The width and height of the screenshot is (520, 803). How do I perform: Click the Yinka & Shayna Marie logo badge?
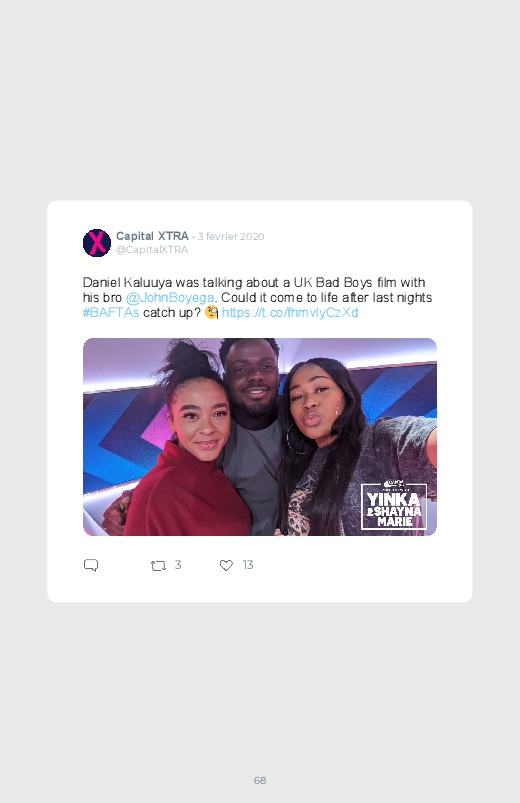tap(393, 506)
